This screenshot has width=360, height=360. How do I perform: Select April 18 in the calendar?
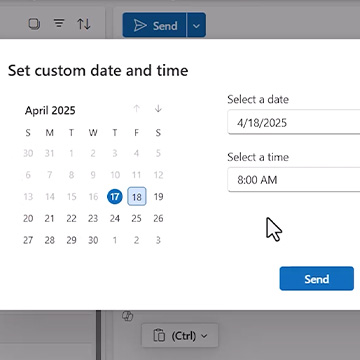pyautogui.click(x=137, y=197)
